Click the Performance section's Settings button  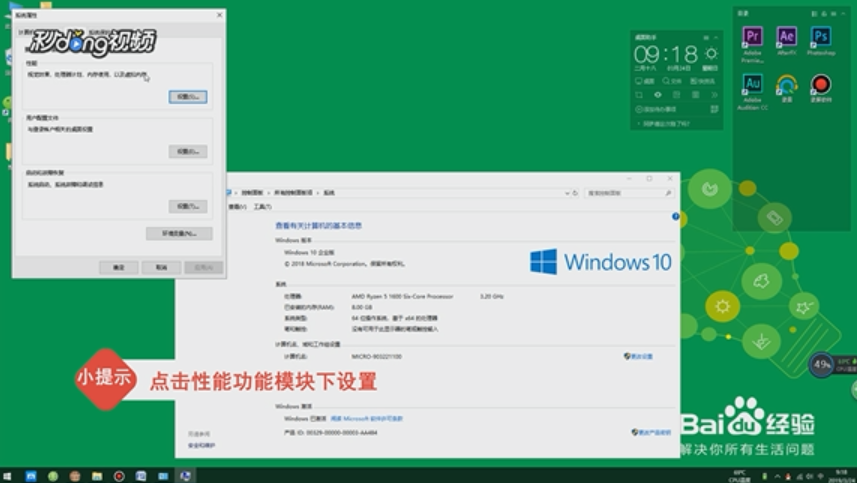(x=187, y=97)
